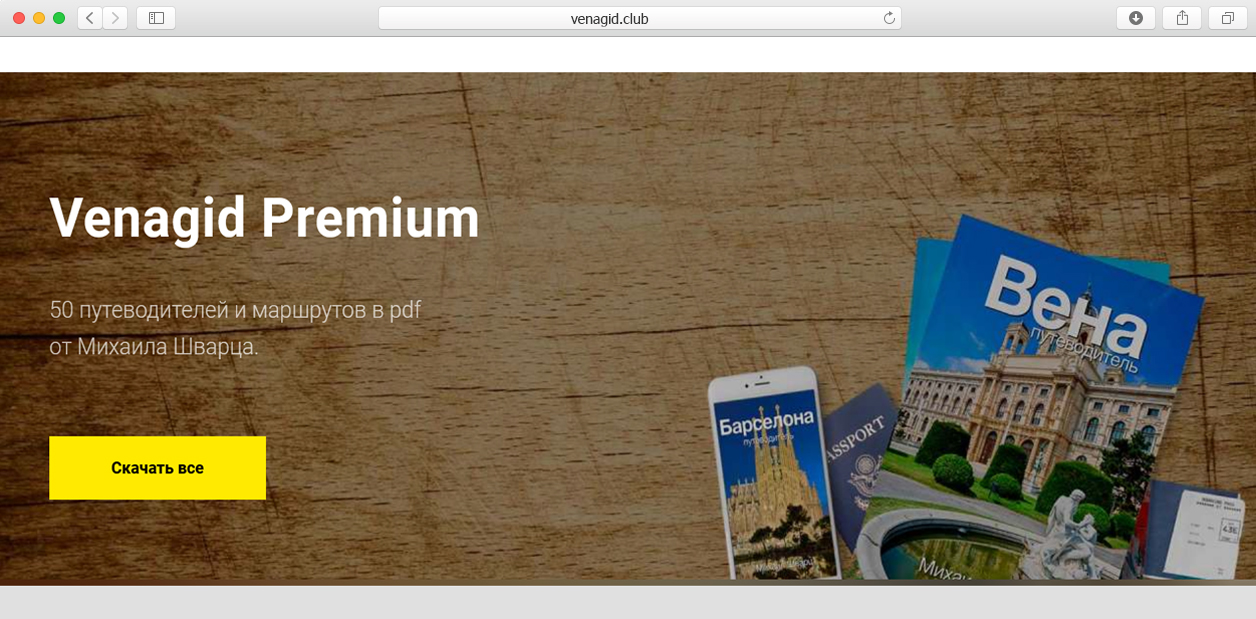This screenshot has height=619, width=1256.
Task: Click the green fullscreen window button
Action: [59, 18]
